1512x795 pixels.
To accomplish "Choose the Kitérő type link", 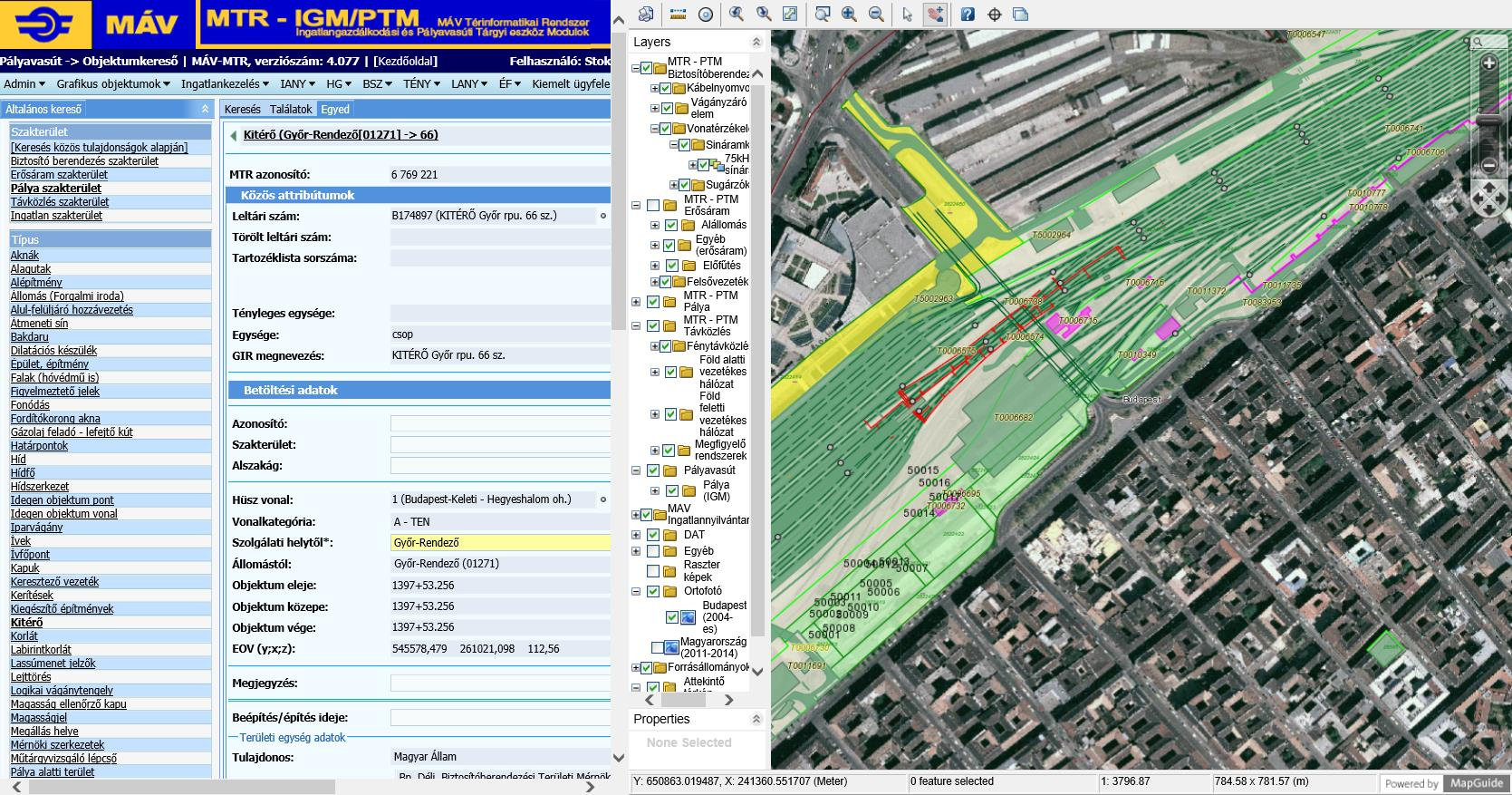I will click(x=26, y=623).
